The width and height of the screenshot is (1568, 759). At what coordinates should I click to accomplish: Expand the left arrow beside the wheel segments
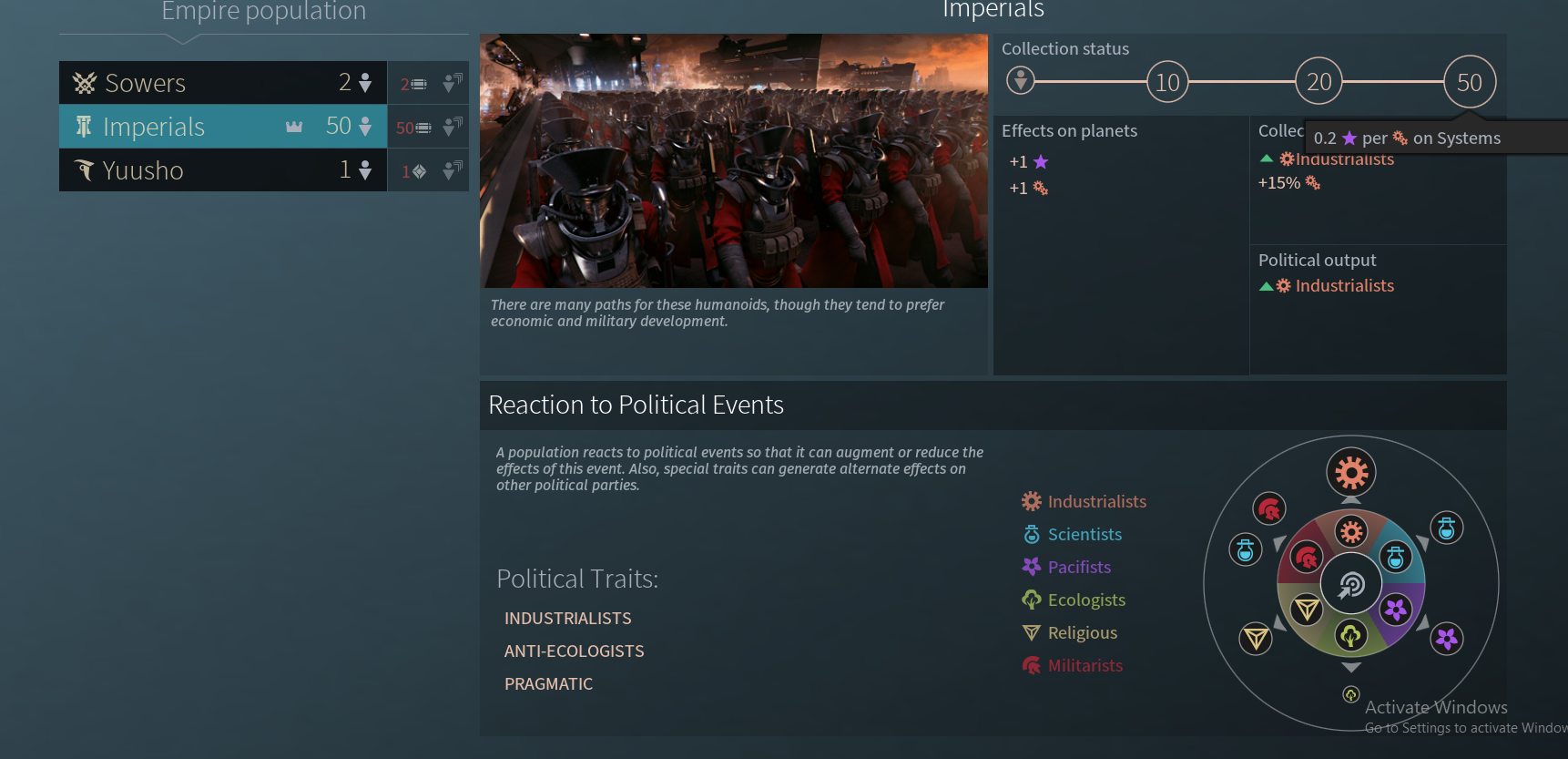pos(1278,543)
